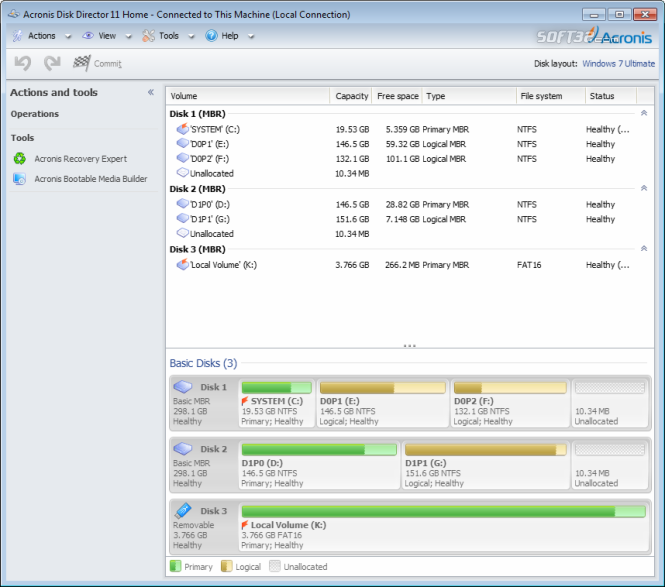
Task: Click the Type column header
Action: tap(469, 96)
